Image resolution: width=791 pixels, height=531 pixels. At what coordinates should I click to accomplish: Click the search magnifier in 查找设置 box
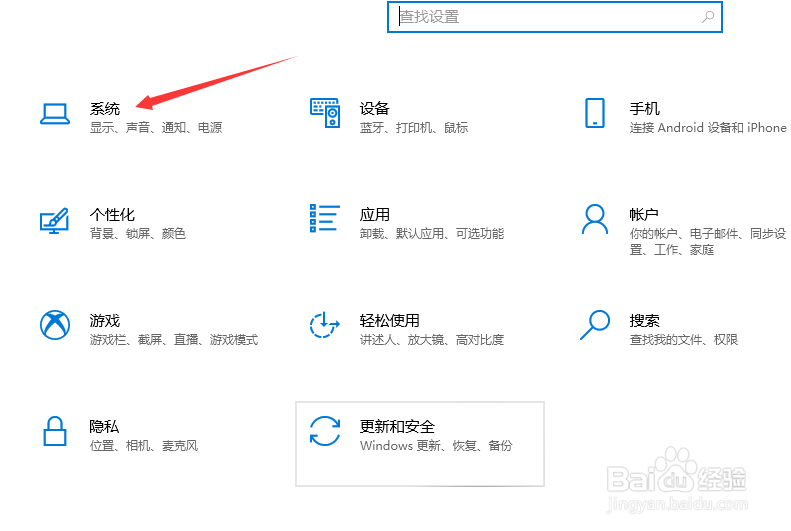tap(708, 17)
